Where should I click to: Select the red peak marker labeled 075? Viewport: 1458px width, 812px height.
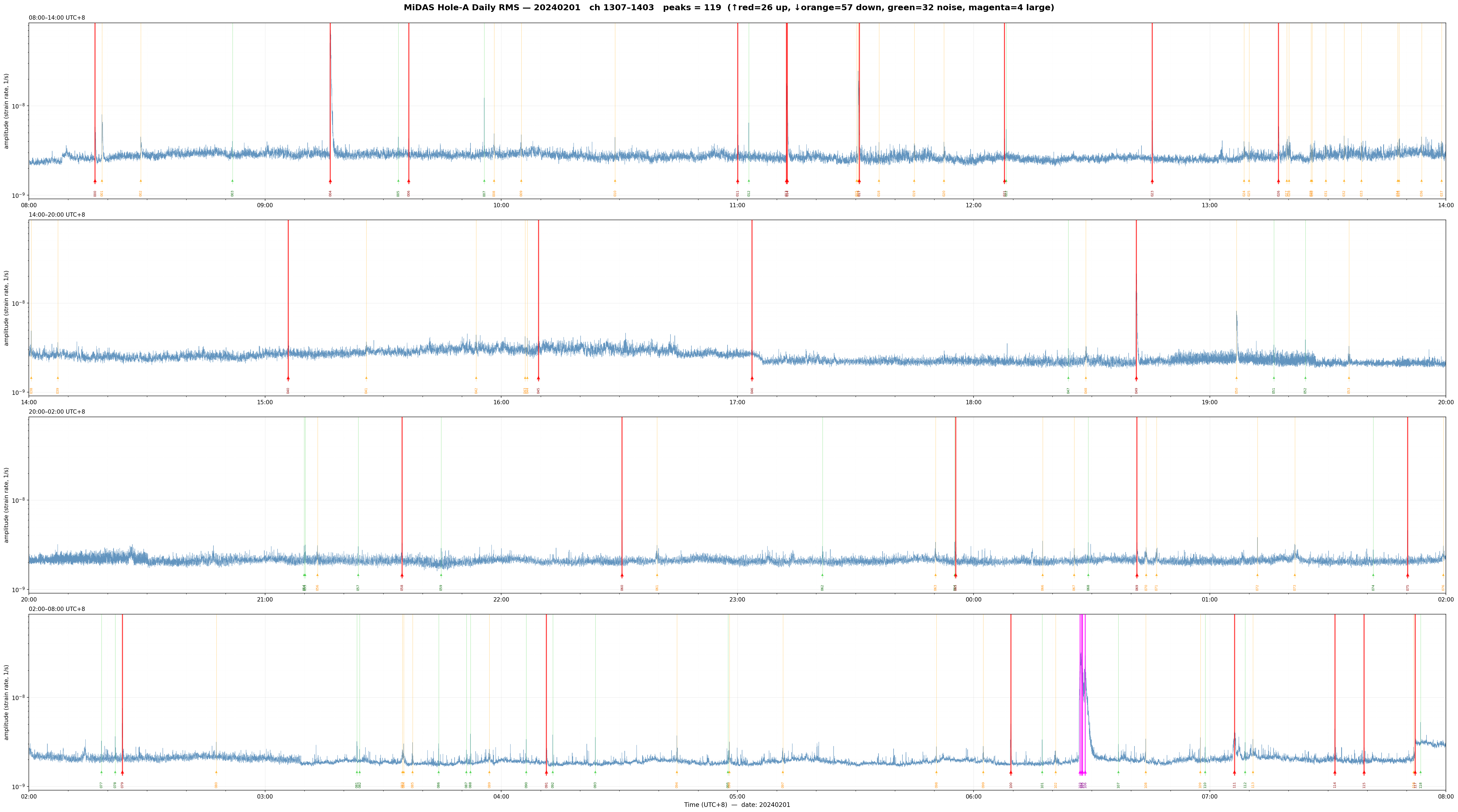1408,575
